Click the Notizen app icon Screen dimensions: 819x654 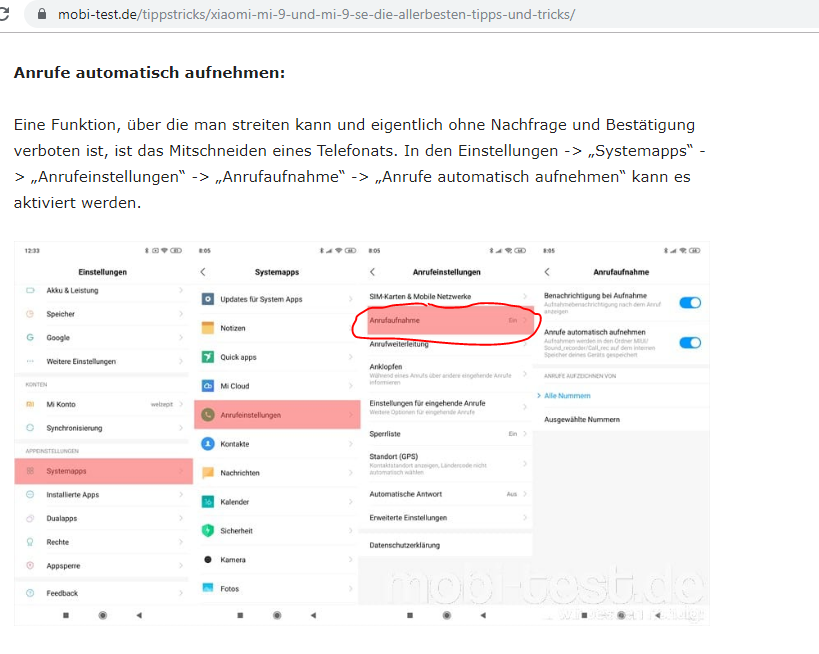208,328
